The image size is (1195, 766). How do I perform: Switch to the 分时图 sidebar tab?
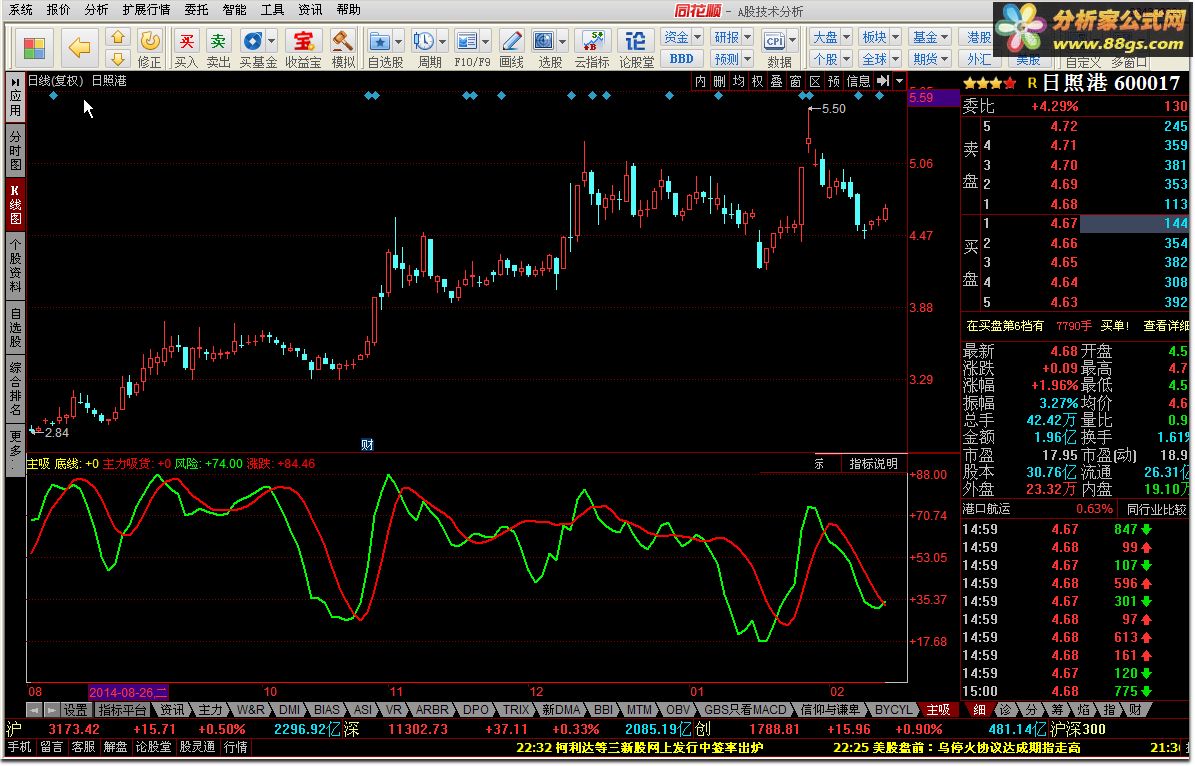[x=15, y=150]
